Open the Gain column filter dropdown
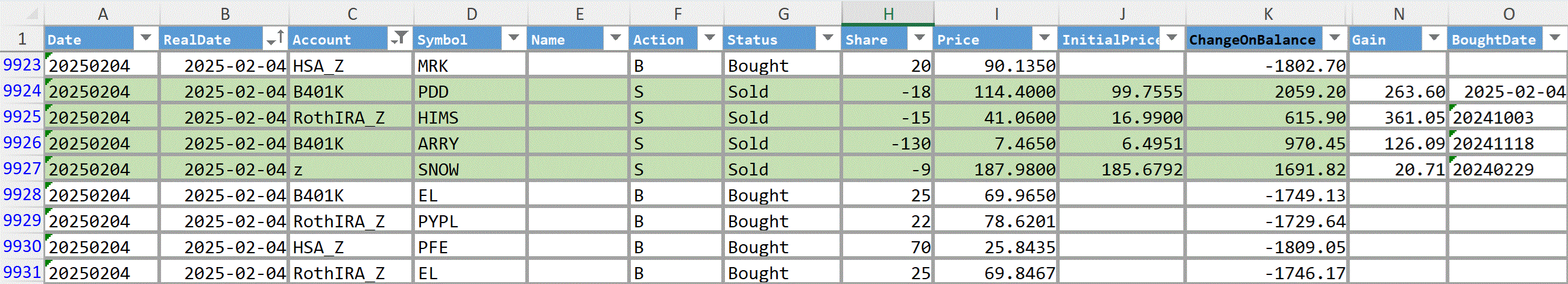This screenshot has width=1568, height=284. tap(1434, 39)
